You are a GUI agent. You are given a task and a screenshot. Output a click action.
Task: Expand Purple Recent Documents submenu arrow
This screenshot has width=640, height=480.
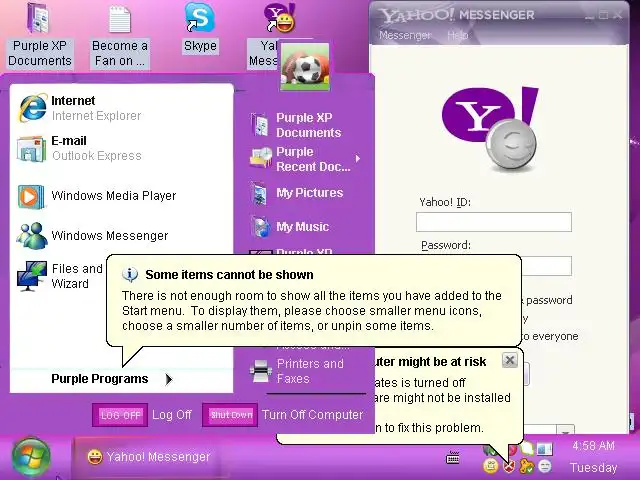click(358, 158)
